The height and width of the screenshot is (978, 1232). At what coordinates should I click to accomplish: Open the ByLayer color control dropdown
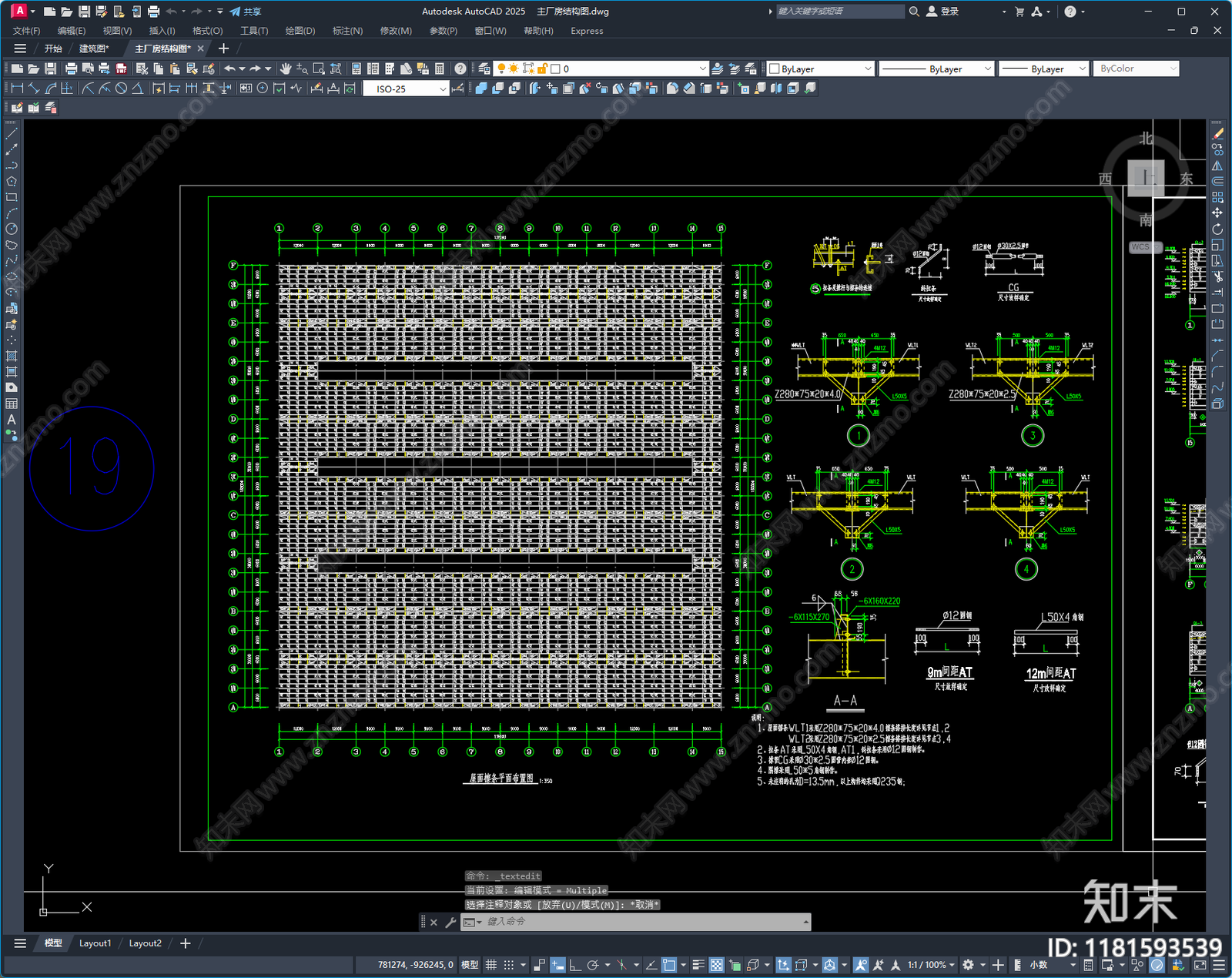click(x=821, y=69)
